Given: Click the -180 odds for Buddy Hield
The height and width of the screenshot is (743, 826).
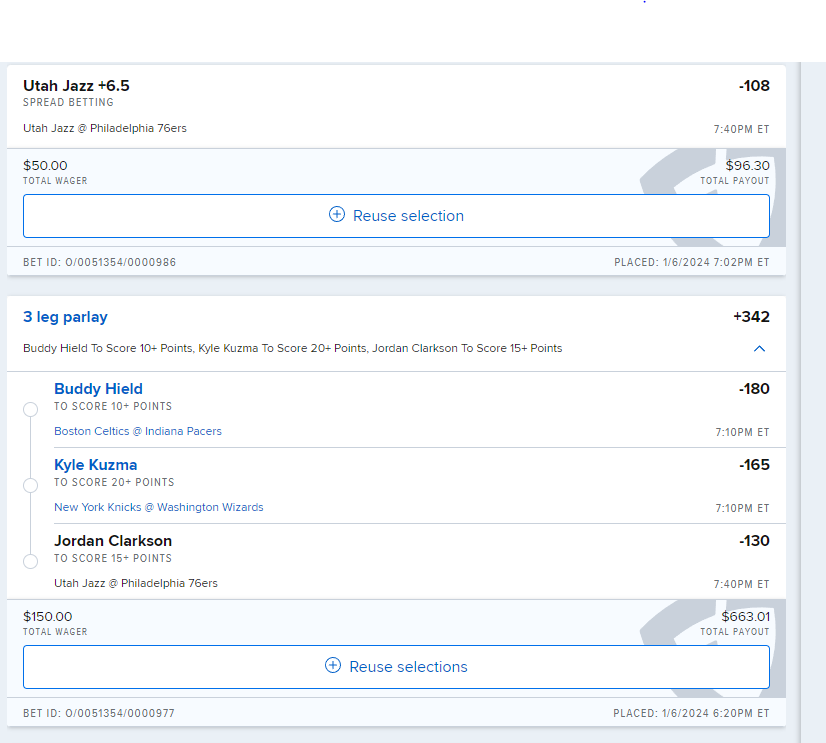Looking at the screenshot, I should tap(754, 389).
